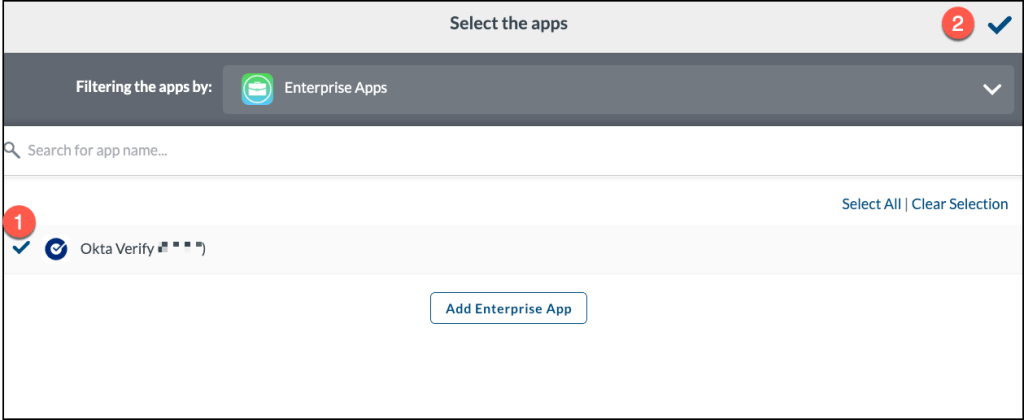Confirm app selection with top-right checkmark
The image size is (1024, 420).
[999, 26]
